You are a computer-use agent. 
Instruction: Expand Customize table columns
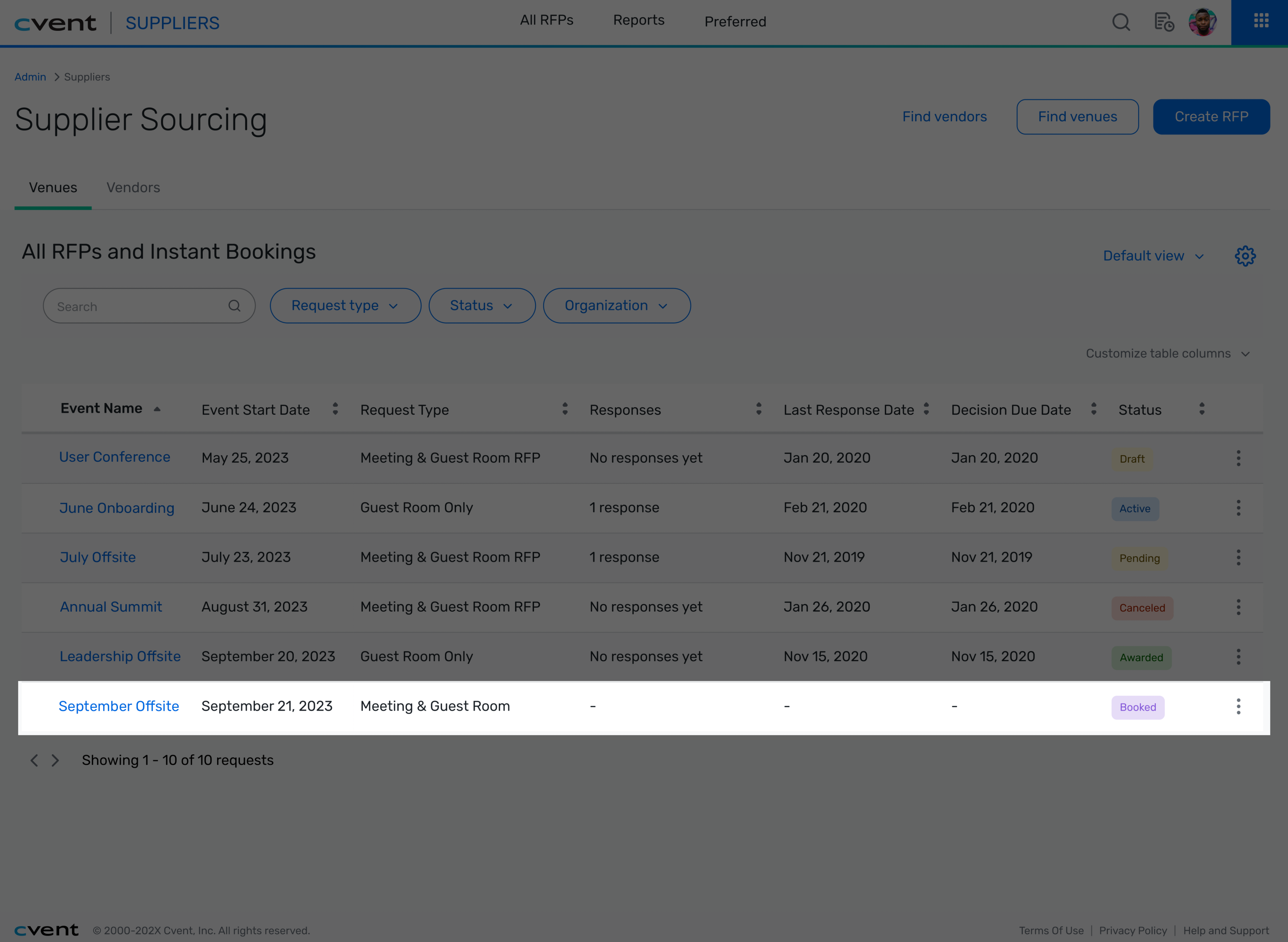coord(1168,353)
